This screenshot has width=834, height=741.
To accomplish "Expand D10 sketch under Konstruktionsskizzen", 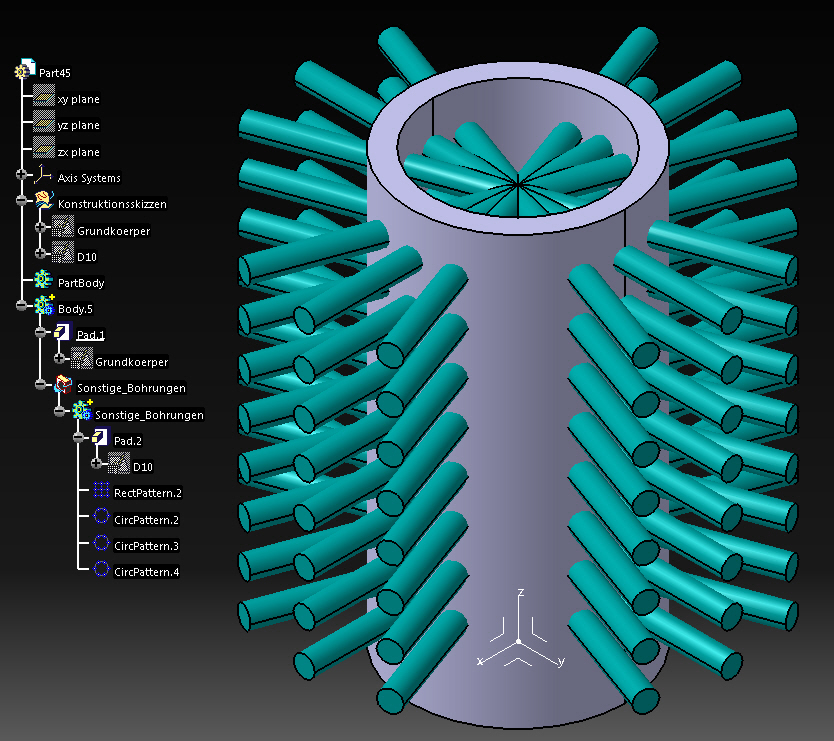I will point(40,253).
